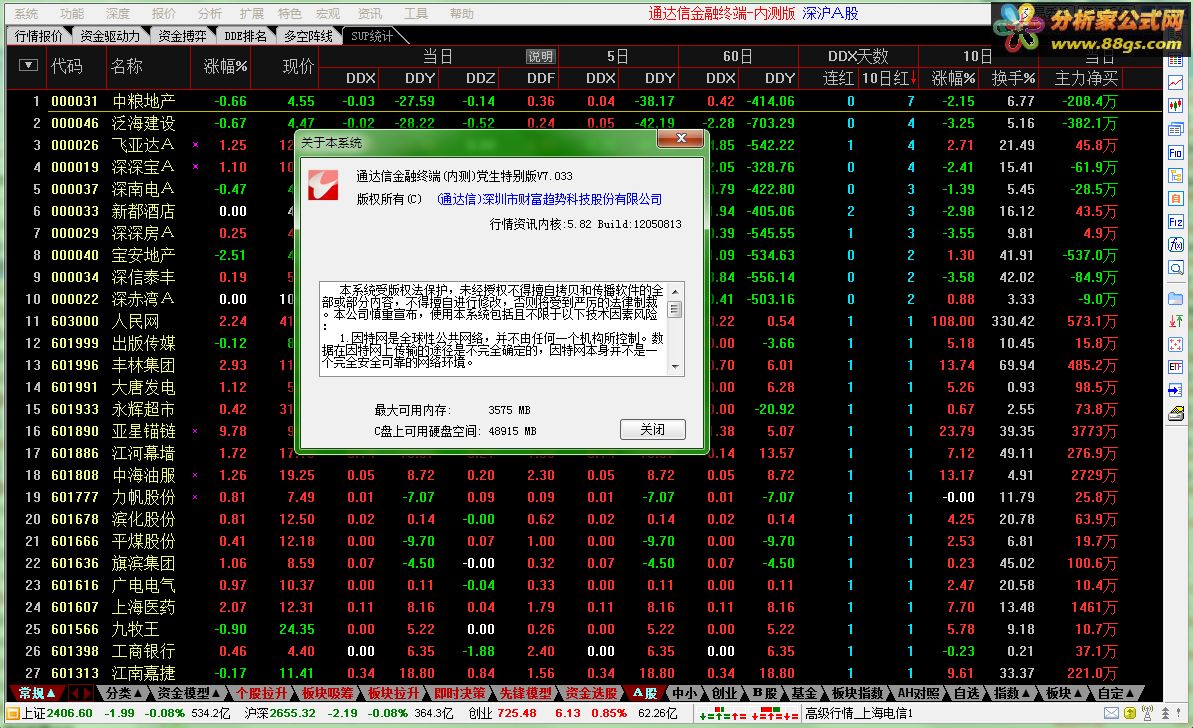Click the network antenna status icon
Viewport: 1193px width, 728px height.
click(x=1147, y=714)
